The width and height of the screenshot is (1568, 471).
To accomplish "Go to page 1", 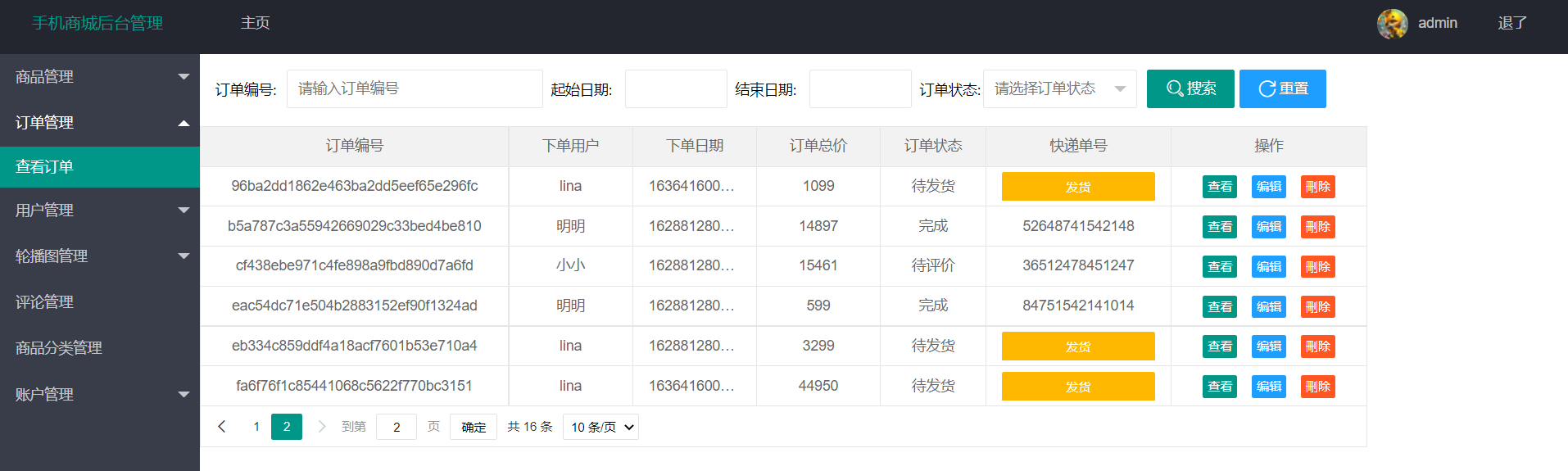I will click(256, 427).
